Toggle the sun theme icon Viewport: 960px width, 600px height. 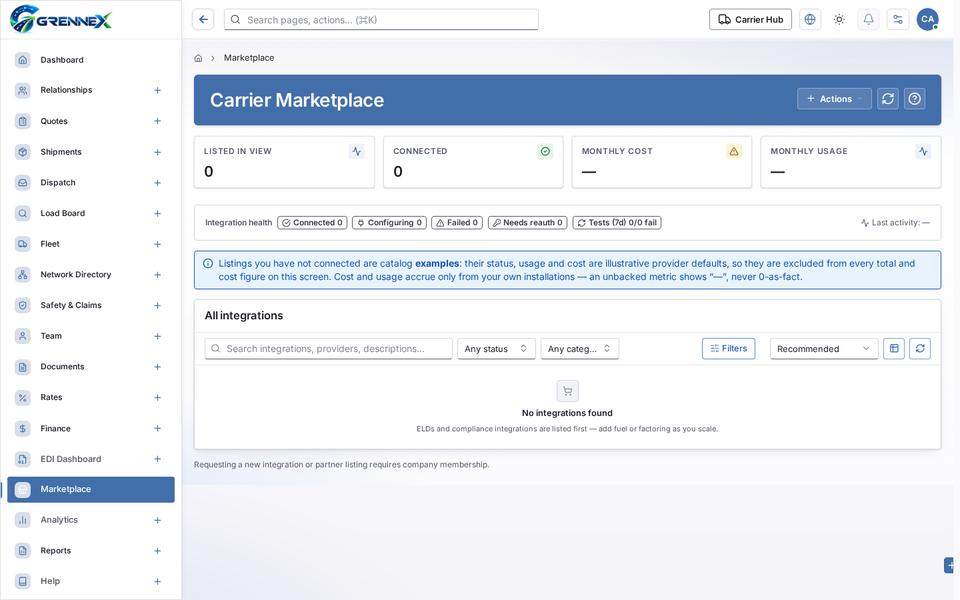(839, 20)
